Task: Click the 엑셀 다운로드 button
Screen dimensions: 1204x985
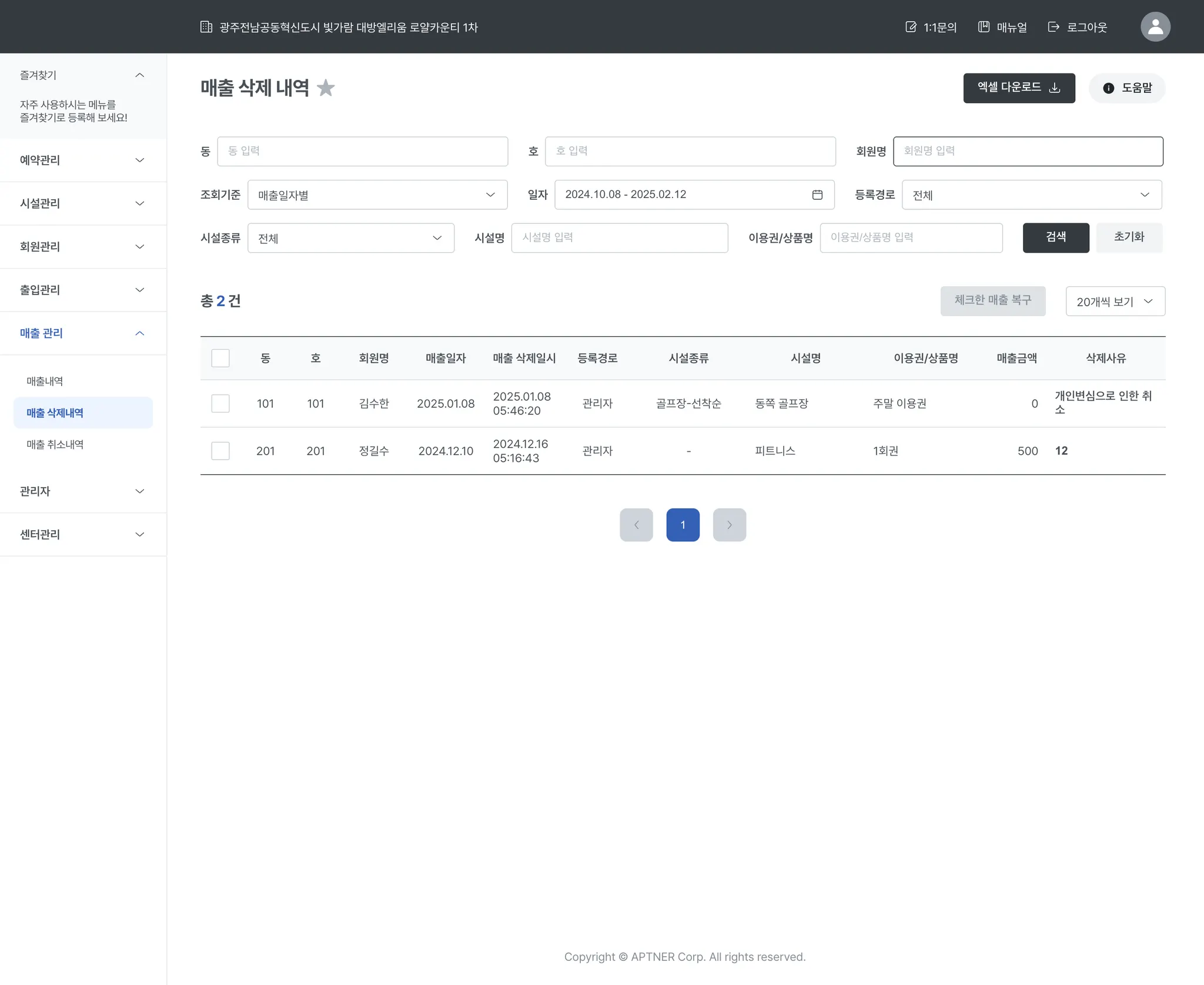Action: (x=1018, y=88)
